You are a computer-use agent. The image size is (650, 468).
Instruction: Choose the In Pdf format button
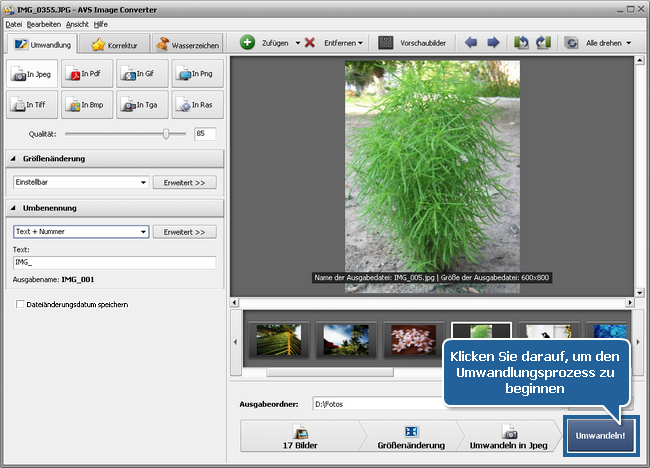point(87,74)
